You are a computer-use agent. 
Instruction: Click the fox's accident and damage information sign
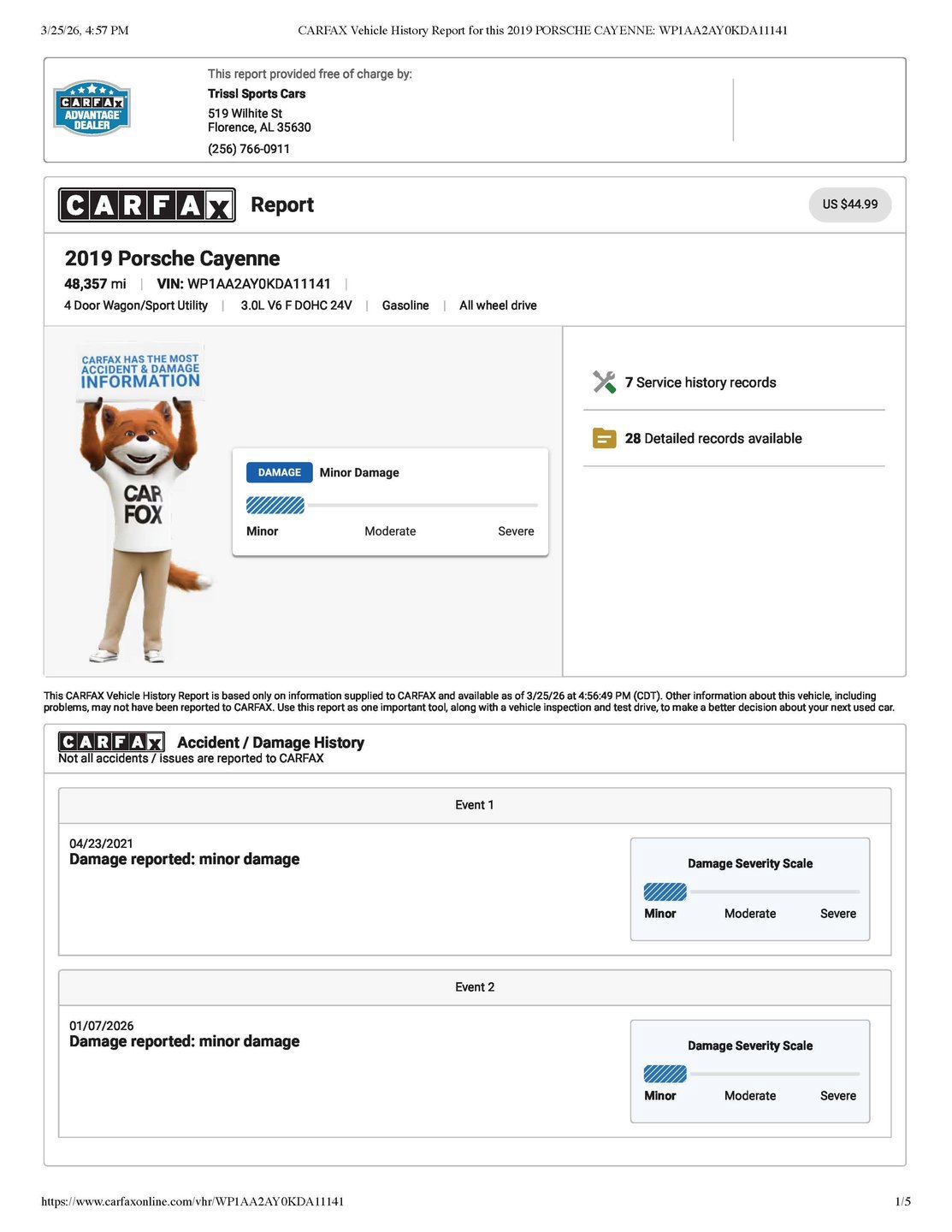point(140,371)
